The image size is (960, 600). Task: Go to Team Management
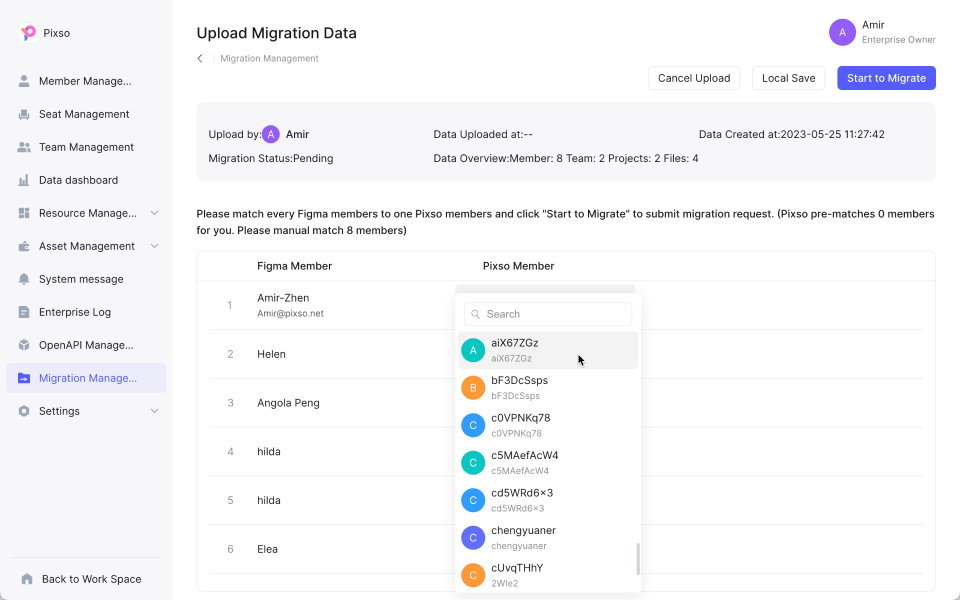tap(86, 147)
